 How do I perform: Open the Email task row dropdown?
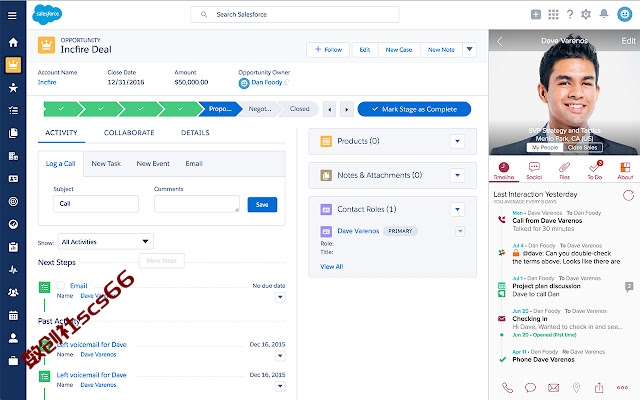point(280,297)
